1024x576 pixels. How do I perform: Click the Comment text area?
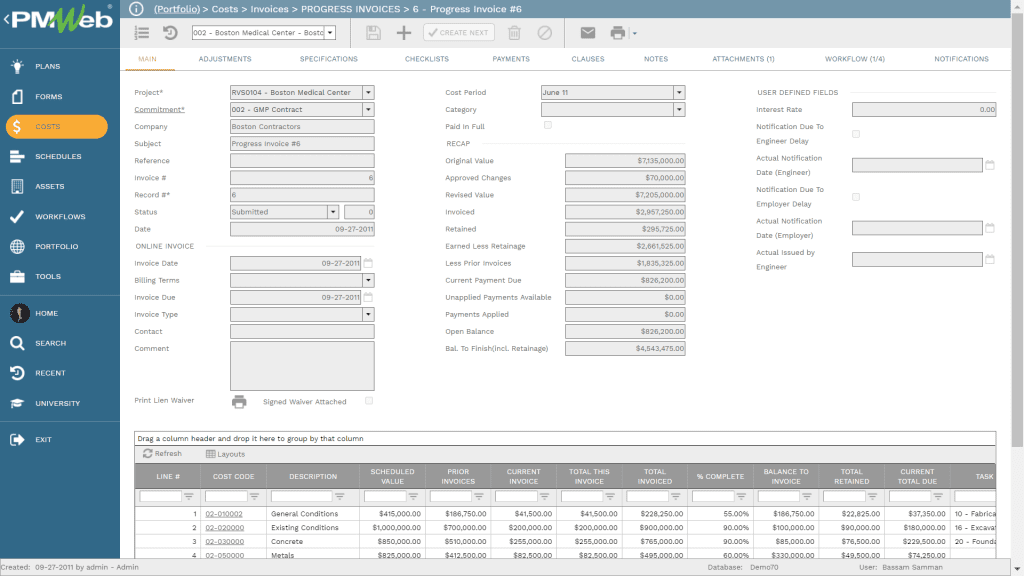[x=302, y=366]
